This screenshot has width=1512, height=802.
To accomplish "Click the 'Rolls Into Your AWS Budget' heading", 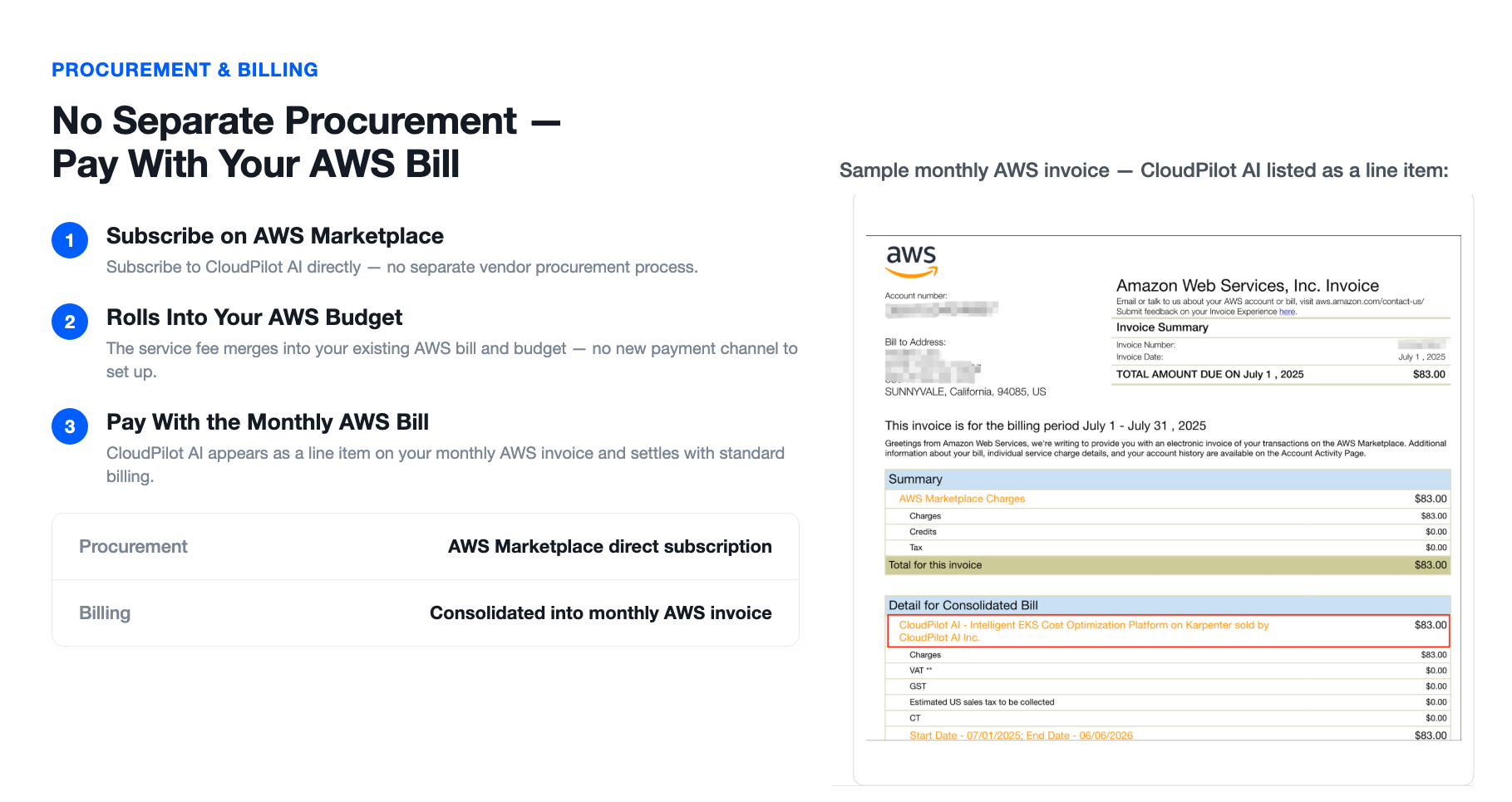I will click(254, 317).
